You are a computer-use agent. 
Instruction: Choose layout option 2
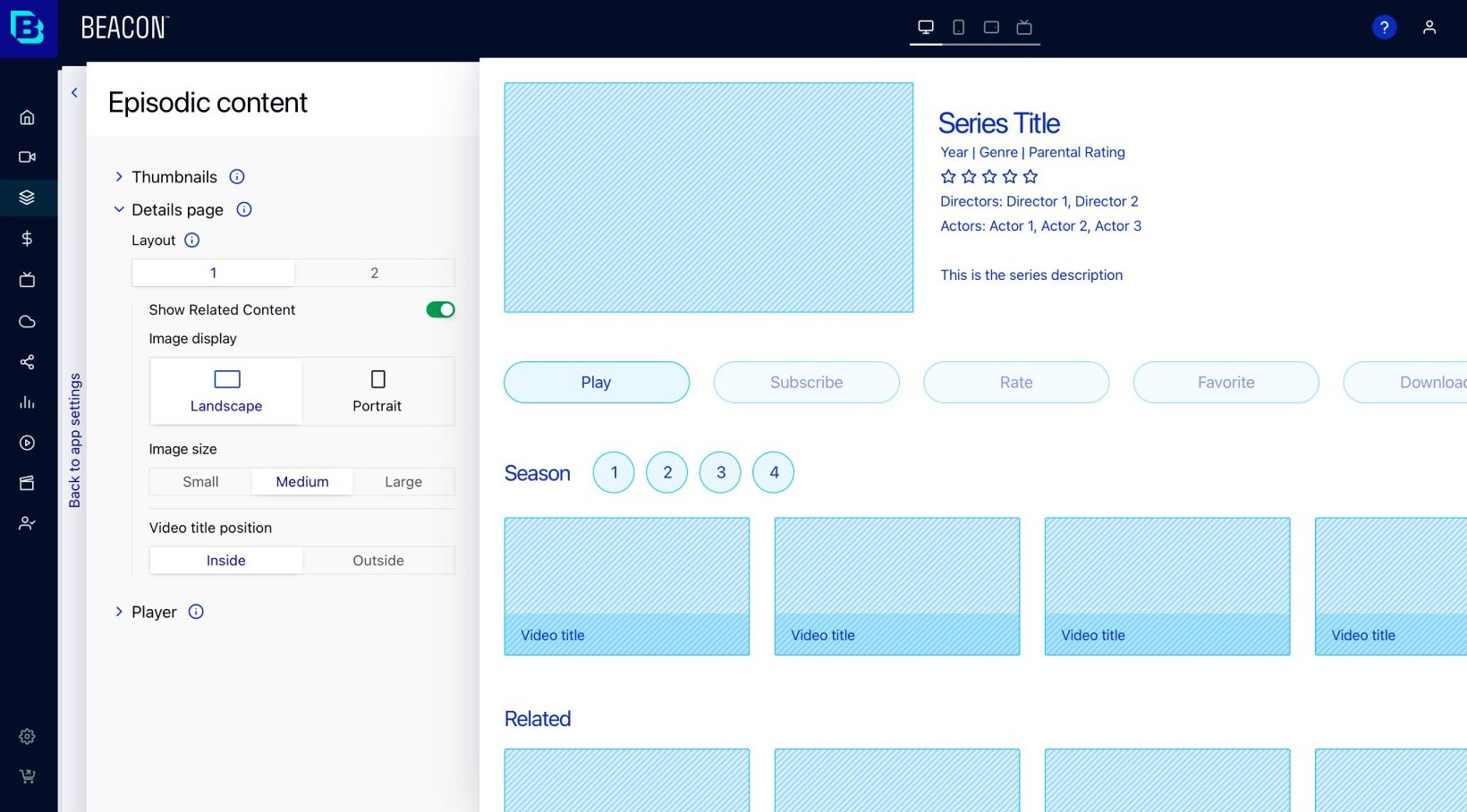tap(375, 273)
